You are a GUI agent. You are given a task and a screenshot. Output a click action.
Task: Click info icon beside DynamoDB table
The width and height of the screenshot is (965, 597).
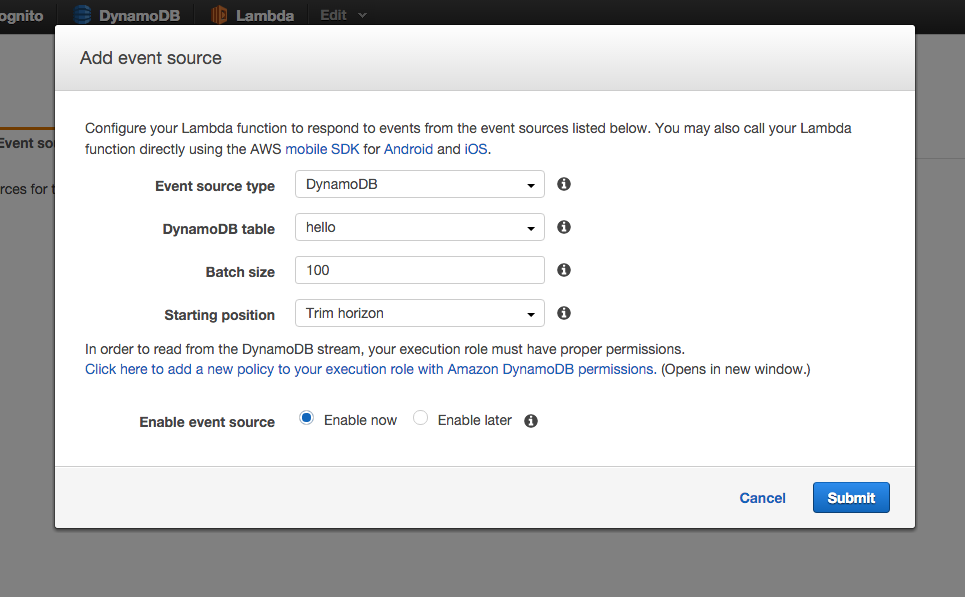(564, 227)
